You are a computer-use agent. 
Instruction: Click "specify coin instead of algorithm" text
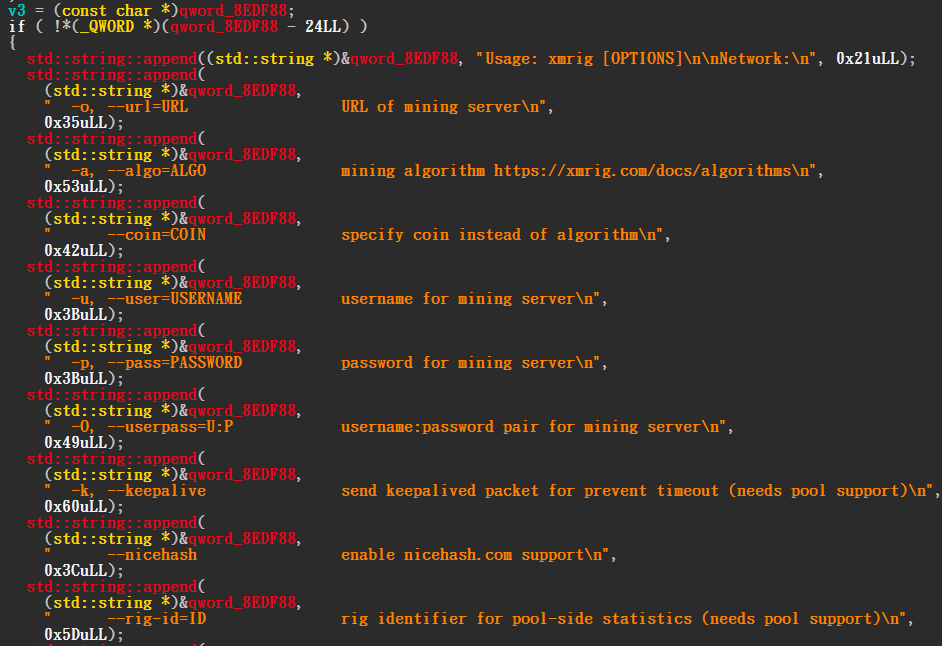click(490, 235)
